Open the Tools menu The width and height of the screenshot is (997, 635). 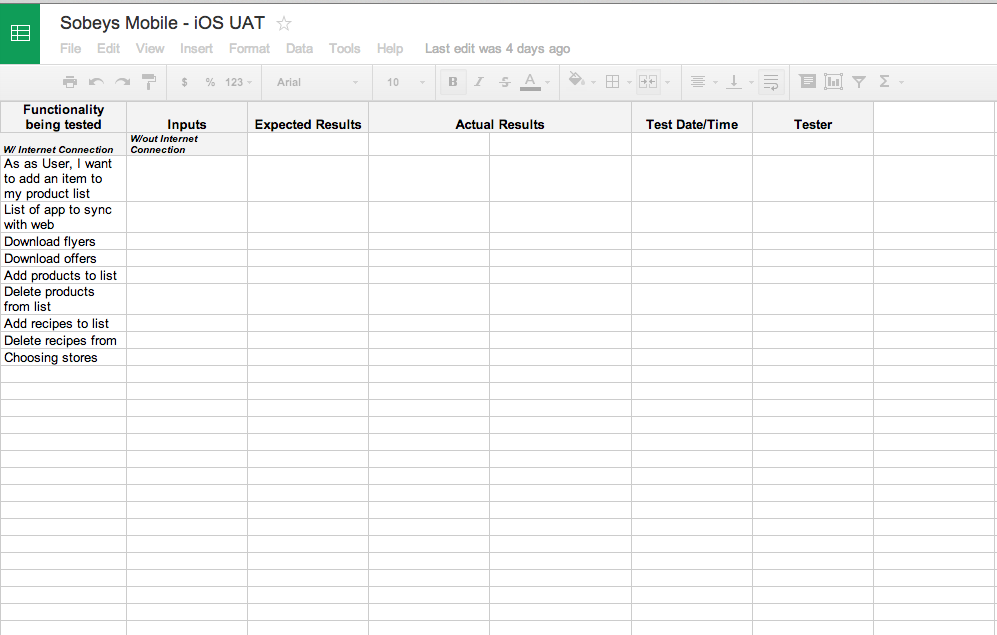pyautogui.click(x=344, y=49)
